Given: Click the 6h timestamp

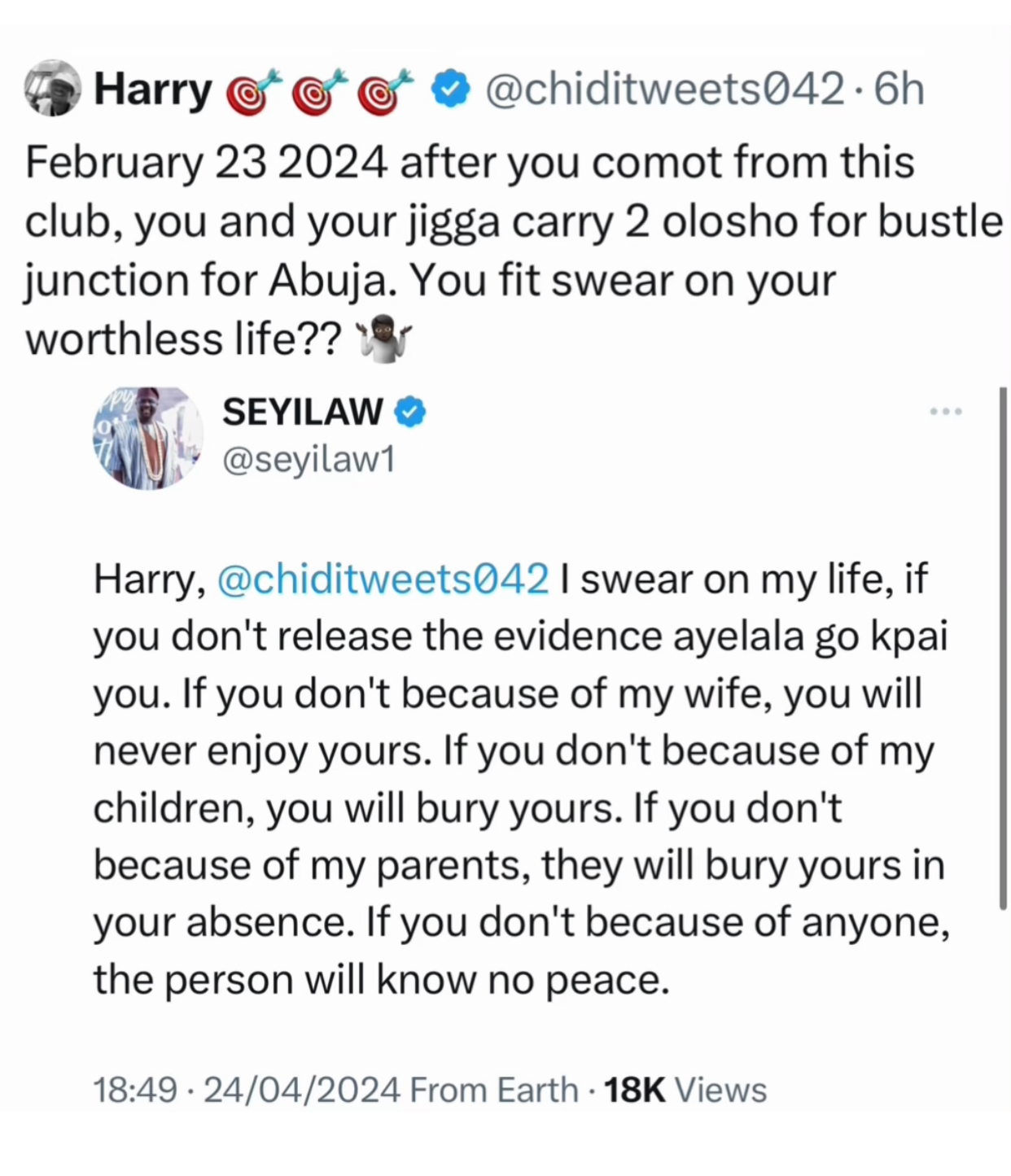Looking at the screenshot, I should (899, 90).
